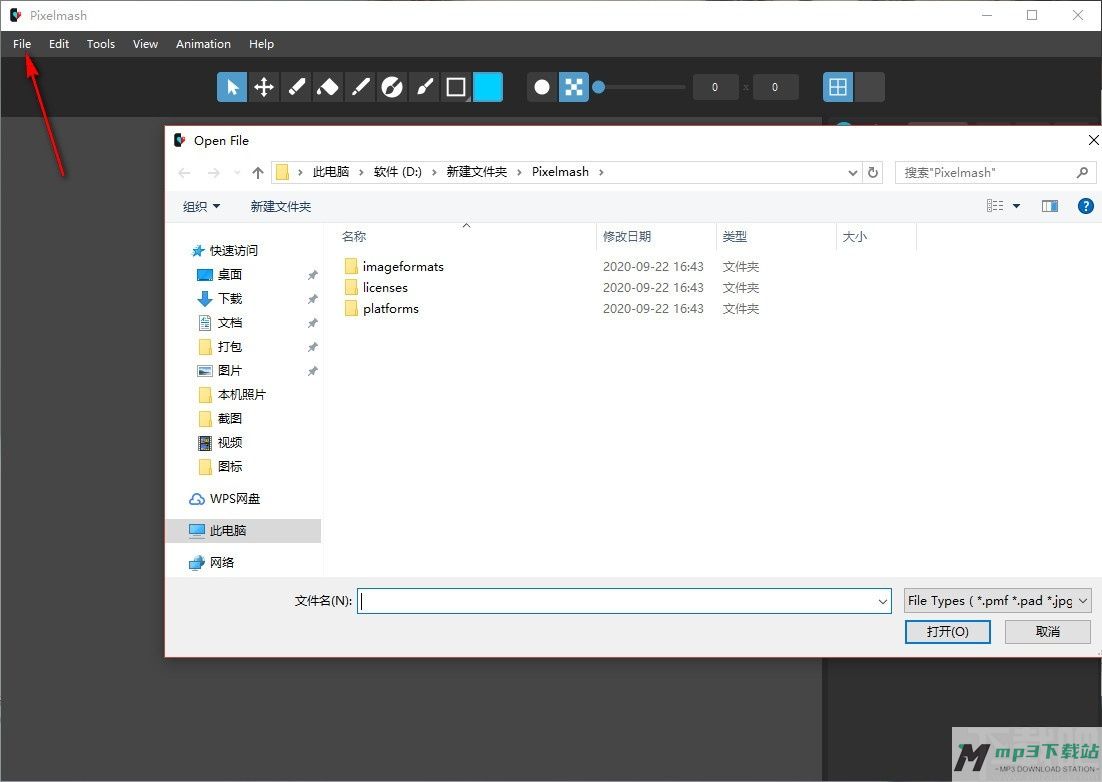Click 软件 (D:) in the address path
The height and width of the screenshot is (782, 1102).
(x=398, y=172)
